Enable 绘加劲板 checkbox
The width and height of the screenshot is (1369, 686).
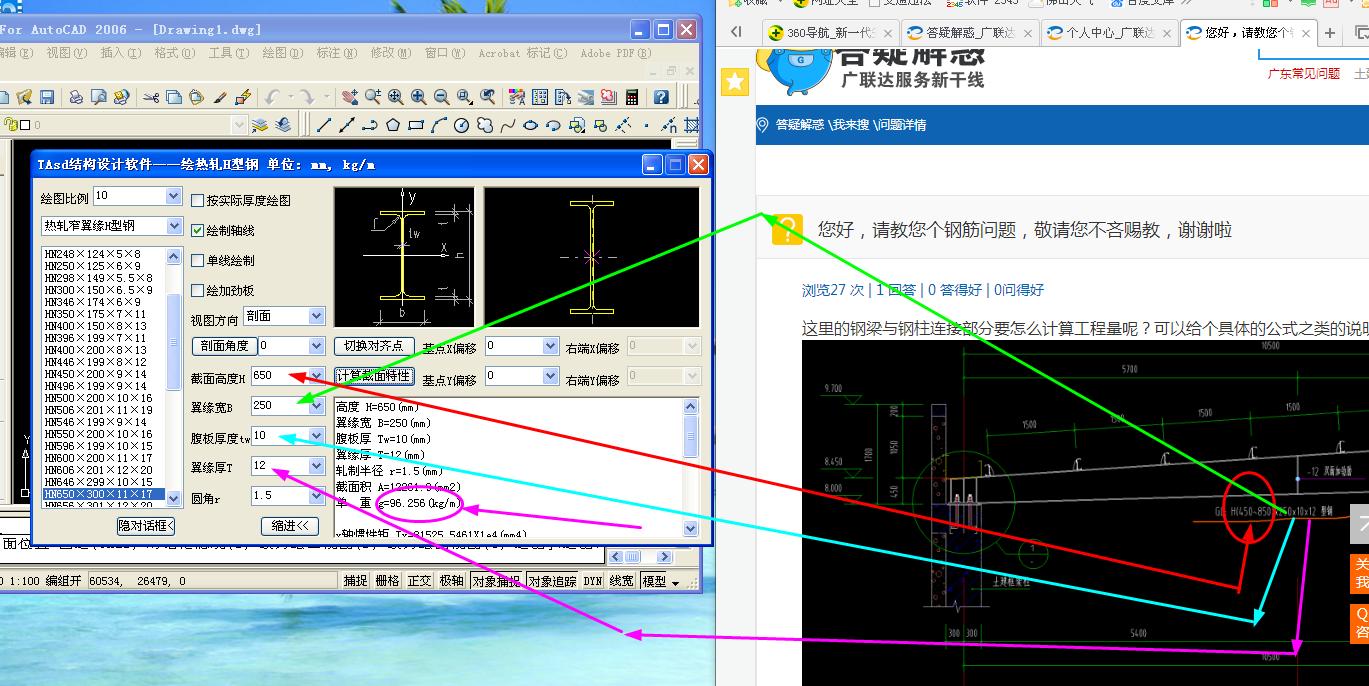click(198, 290)
